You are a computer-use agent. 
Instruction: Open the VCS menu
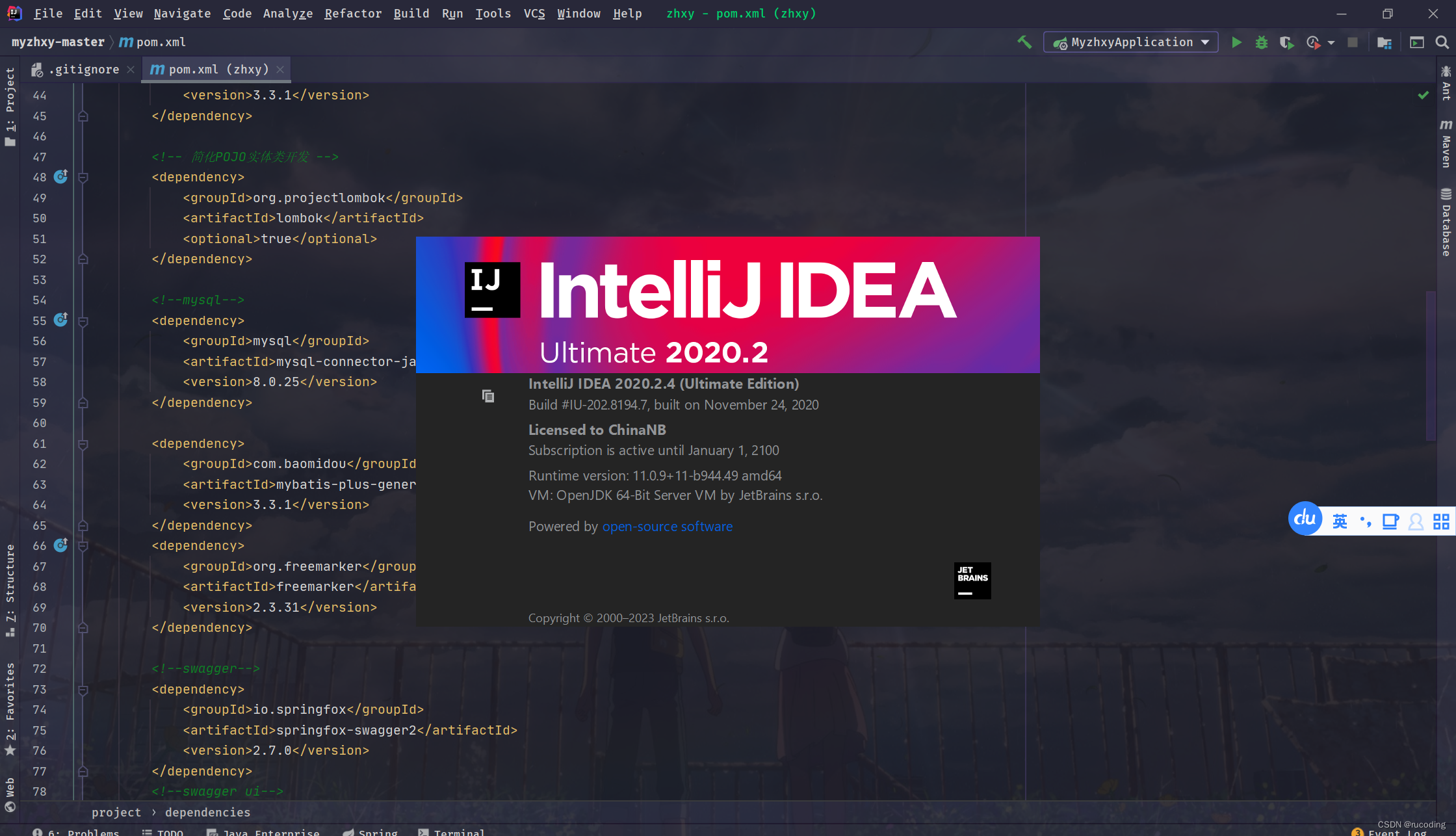tap(534, 14)
